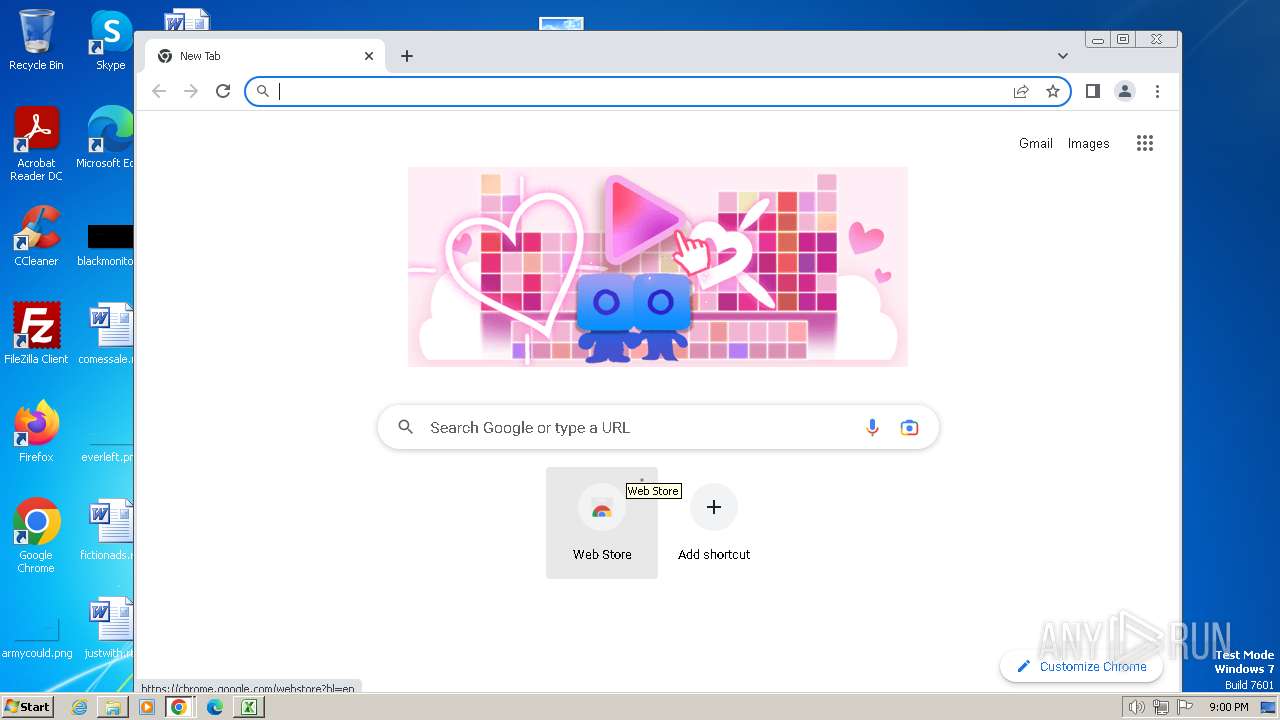The image size is (1280, 720).
Task: Open the Images link
Action: (1088, 143)
